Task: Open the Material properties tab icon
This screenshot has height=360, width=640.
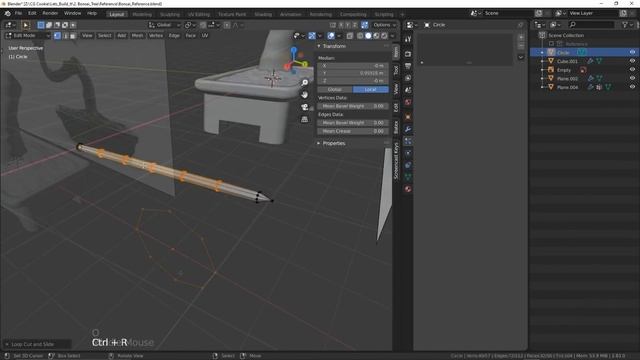Action: click(x=408, y=189)
